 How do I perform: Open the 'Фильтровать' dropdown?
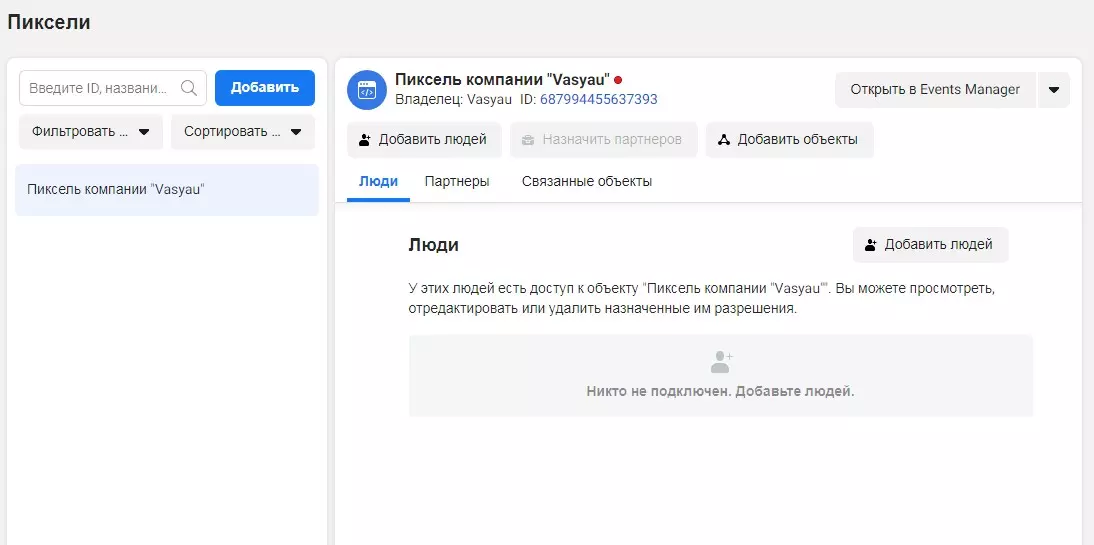click(91, 132)
